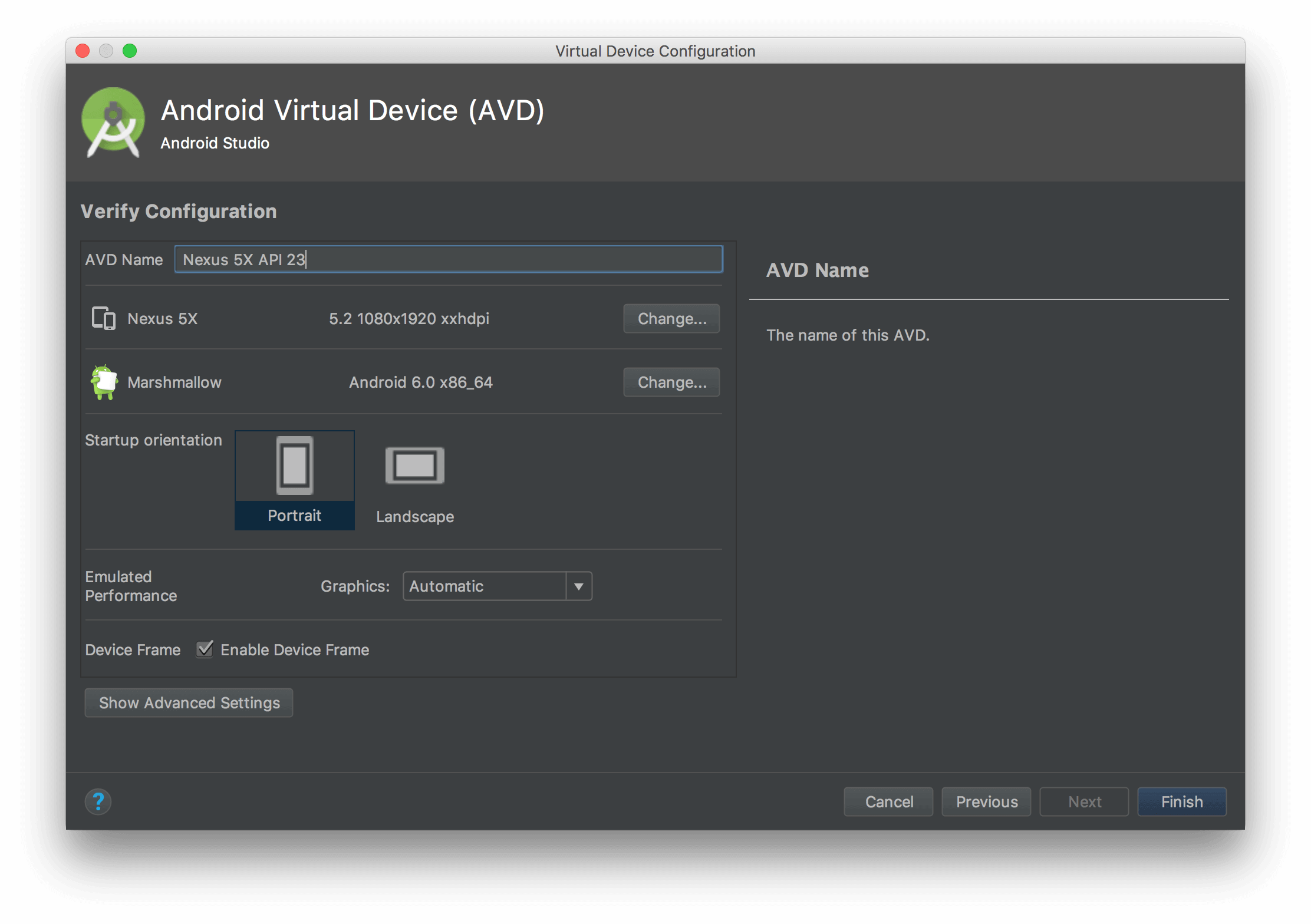Viewport: 1311px width, 924px height.
Task: Click the Marshmallow Android mascot icon
Action: (104, 382)
